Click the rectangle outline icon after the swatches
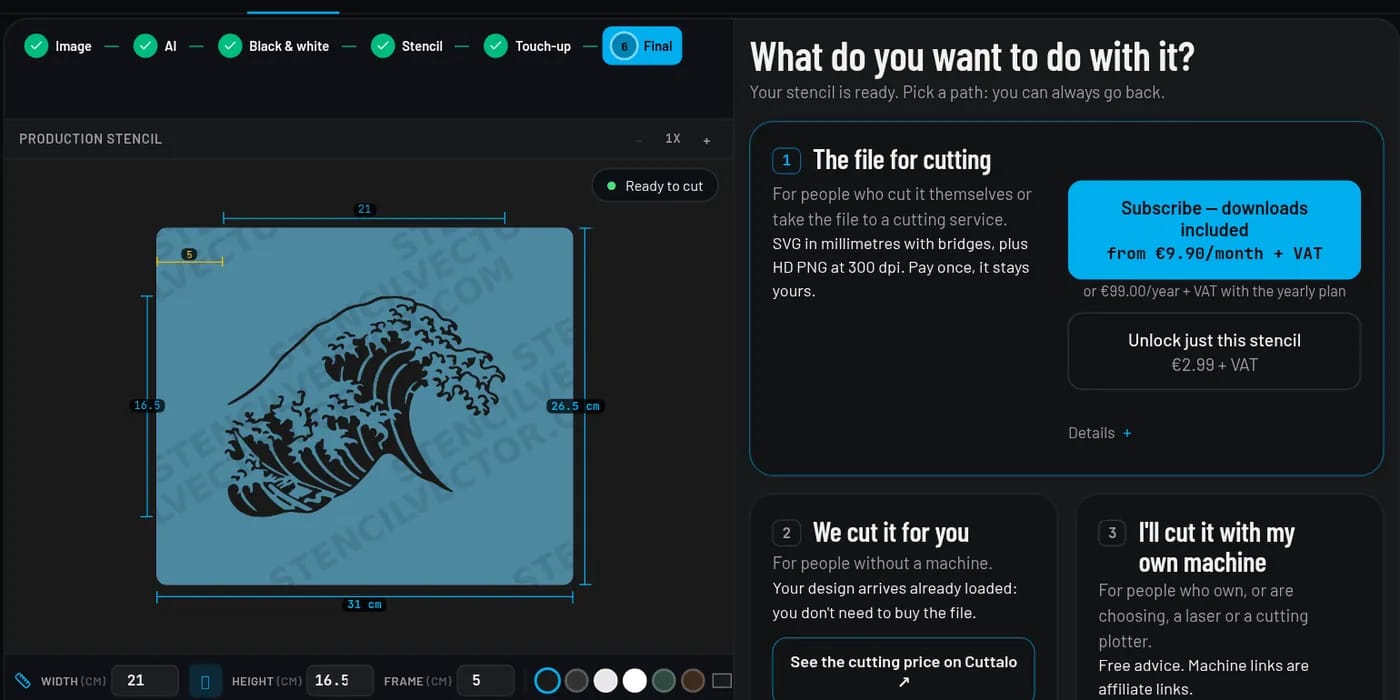This screenshot has height=700, width=1400. coord(722,681)
